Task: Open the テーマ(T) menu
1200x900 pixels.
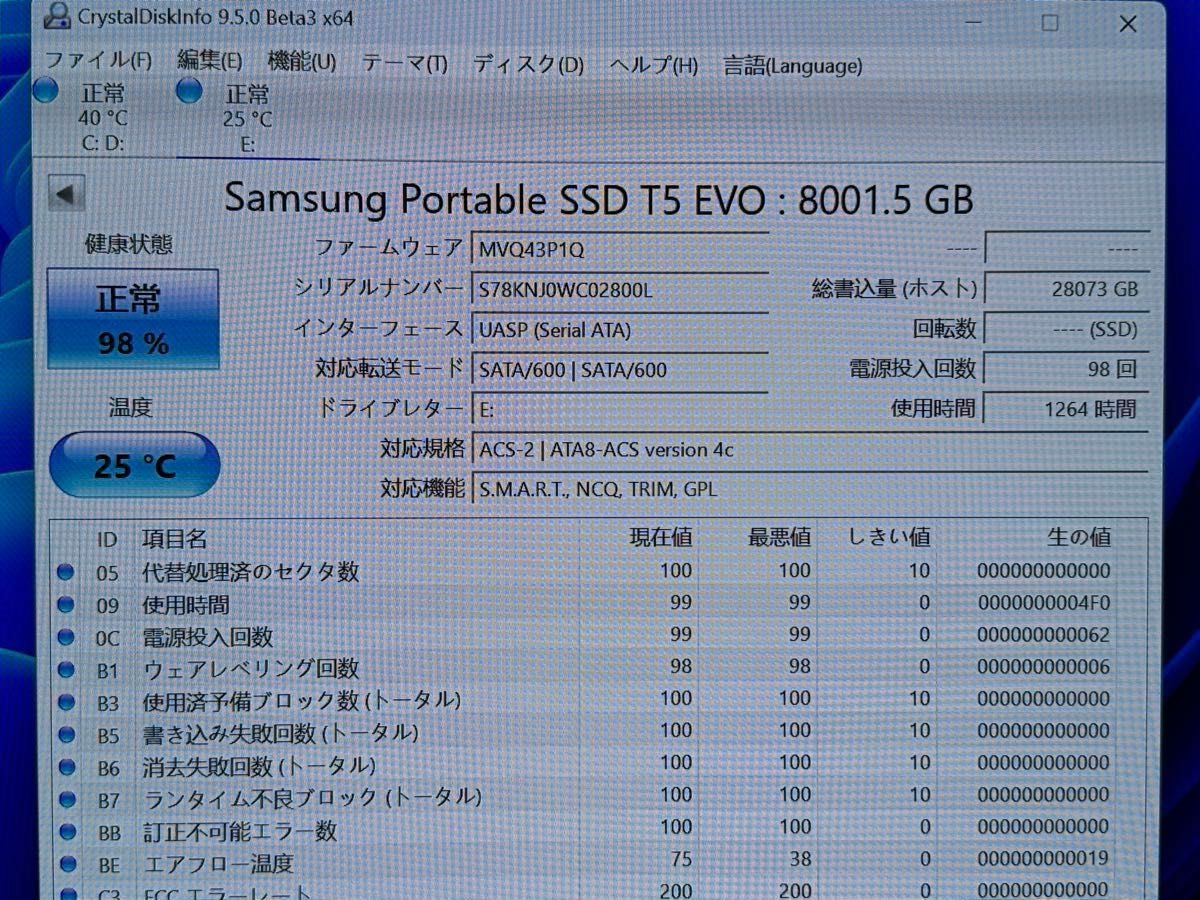Action: point(404,63)
